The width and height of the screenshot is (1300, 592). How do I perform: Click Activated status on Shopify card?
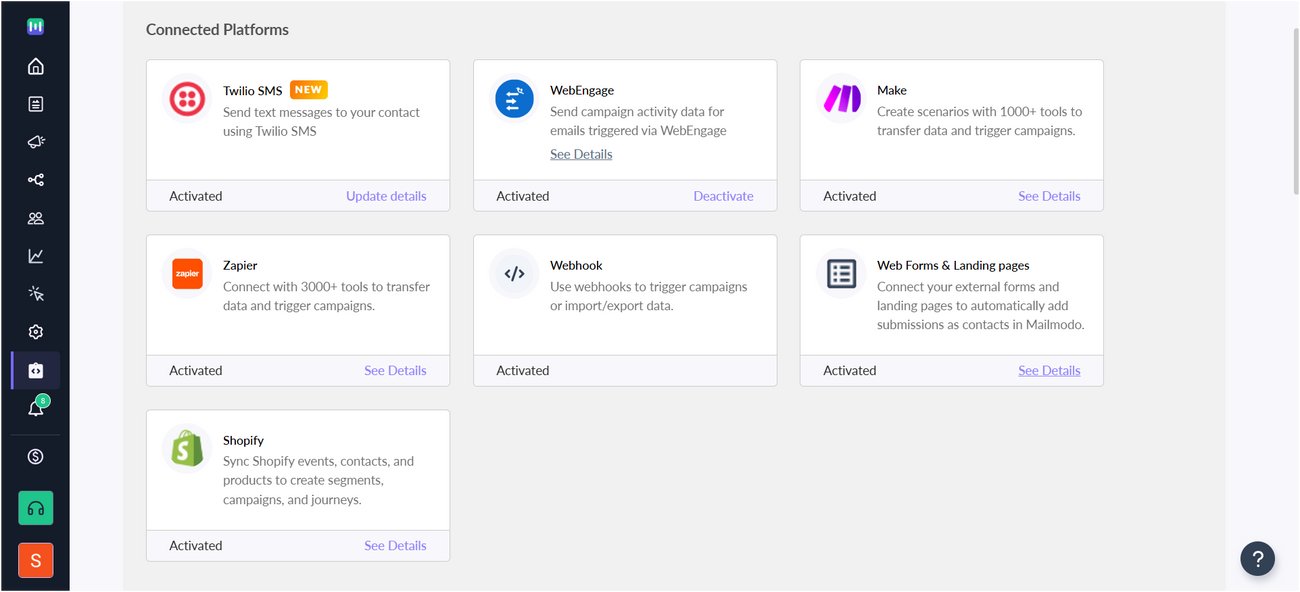pyautogui.click(x=196, y=545)
